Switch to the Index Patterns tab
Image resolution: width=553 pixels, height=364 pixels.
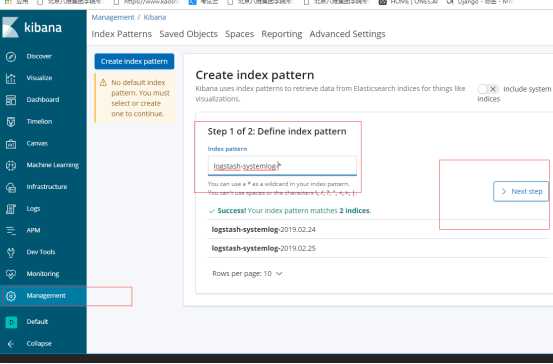[x=121, y=34]
